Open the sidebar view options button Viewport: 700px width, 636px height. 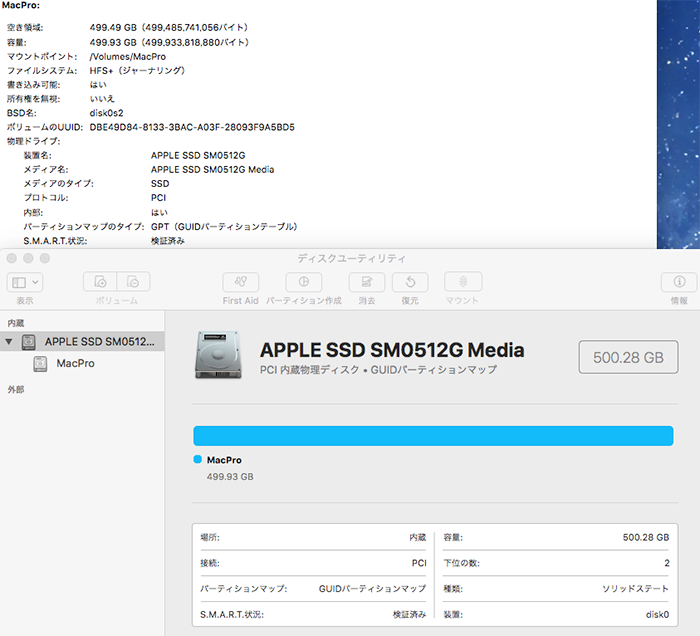(x=25, y=282)
